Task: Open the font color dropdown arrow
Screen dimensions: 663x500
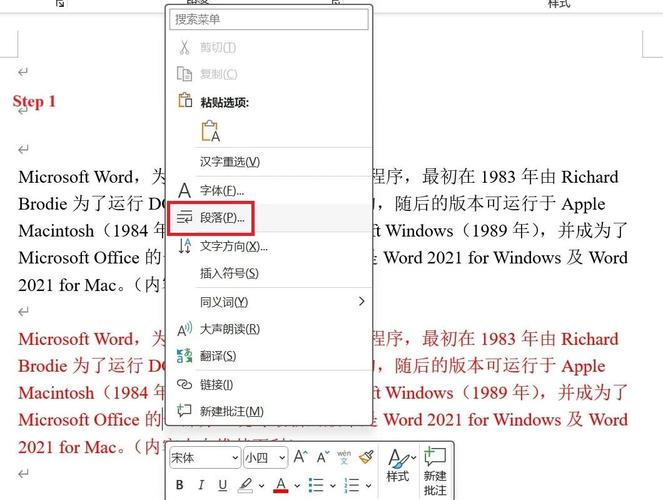Action: coord(297,486)
